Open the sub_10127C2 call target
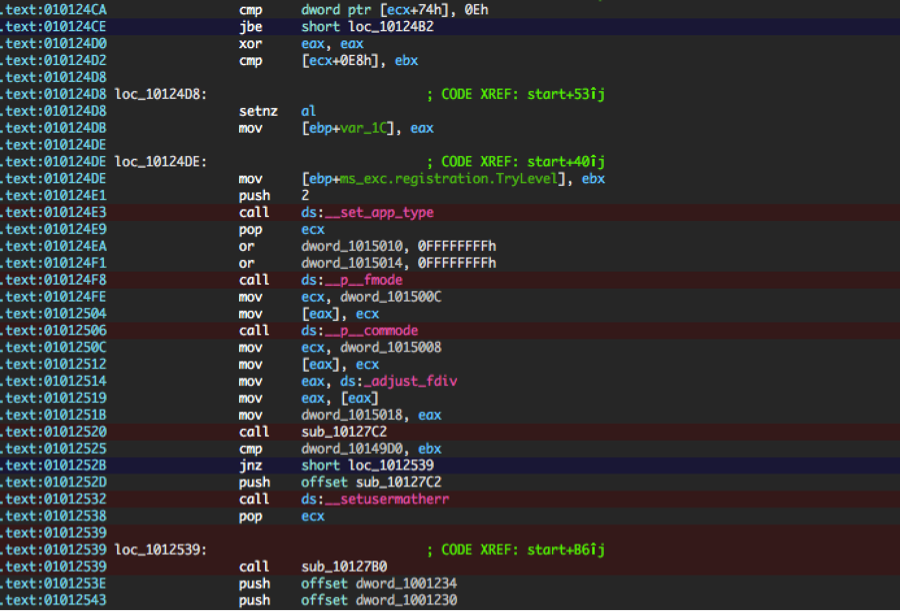 (344, 432)
